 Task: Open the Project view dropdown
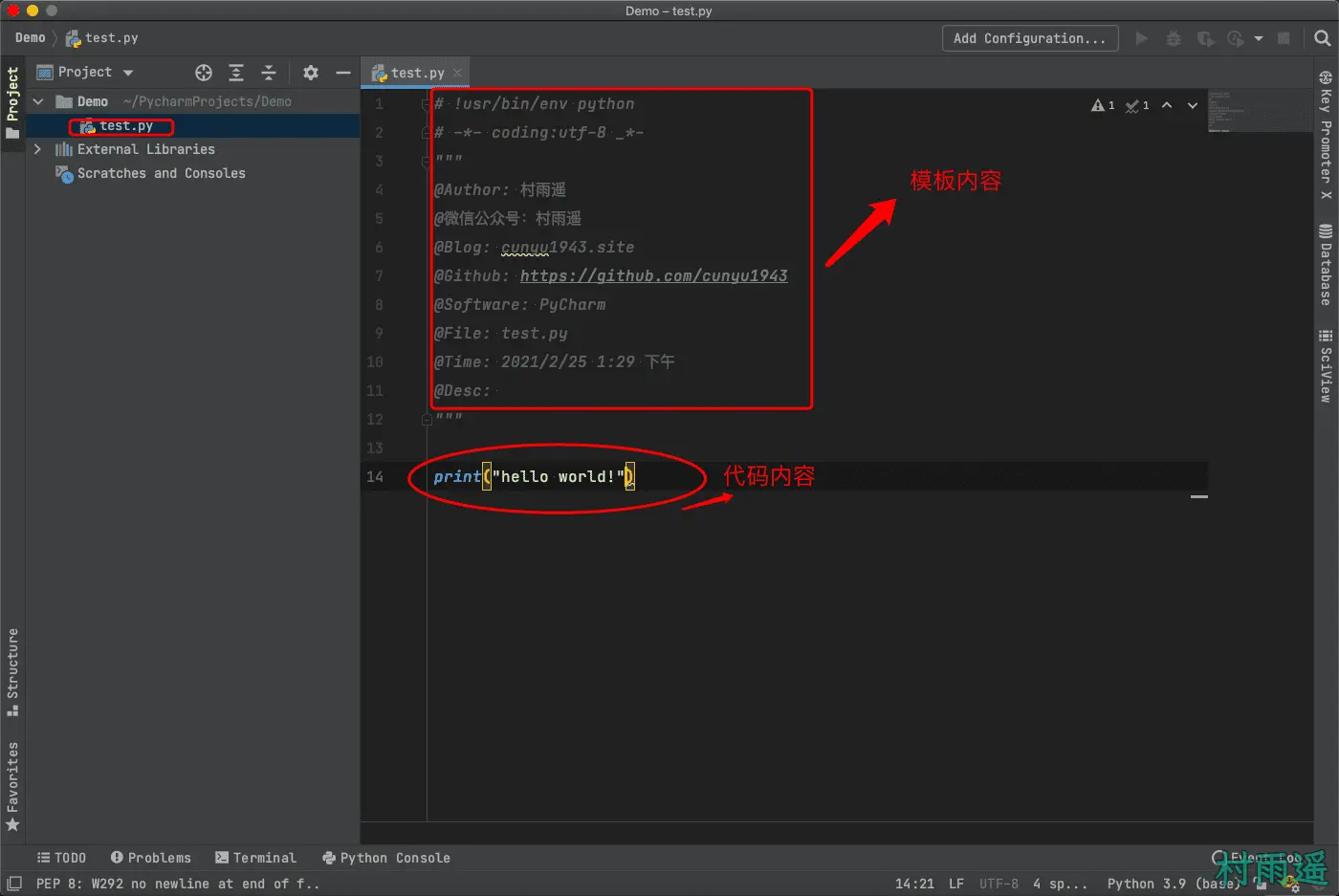pyautogui.click(x=127, y=73)
